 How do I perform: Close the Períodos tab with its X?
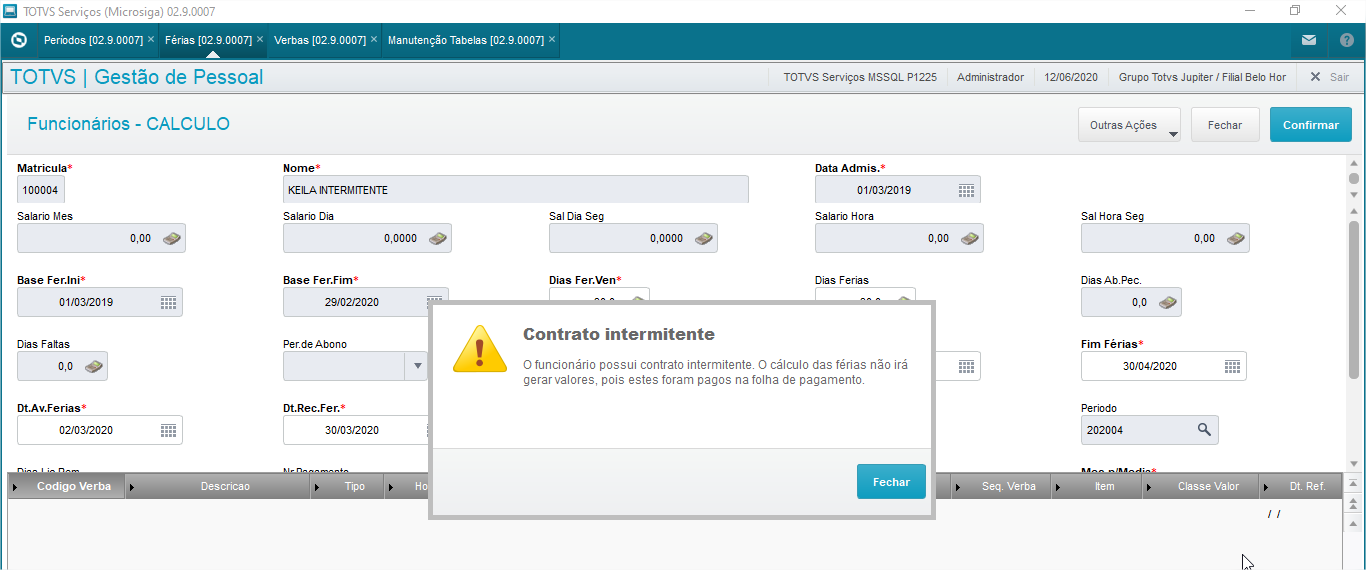pyautogui.click(x=151, y=39)
